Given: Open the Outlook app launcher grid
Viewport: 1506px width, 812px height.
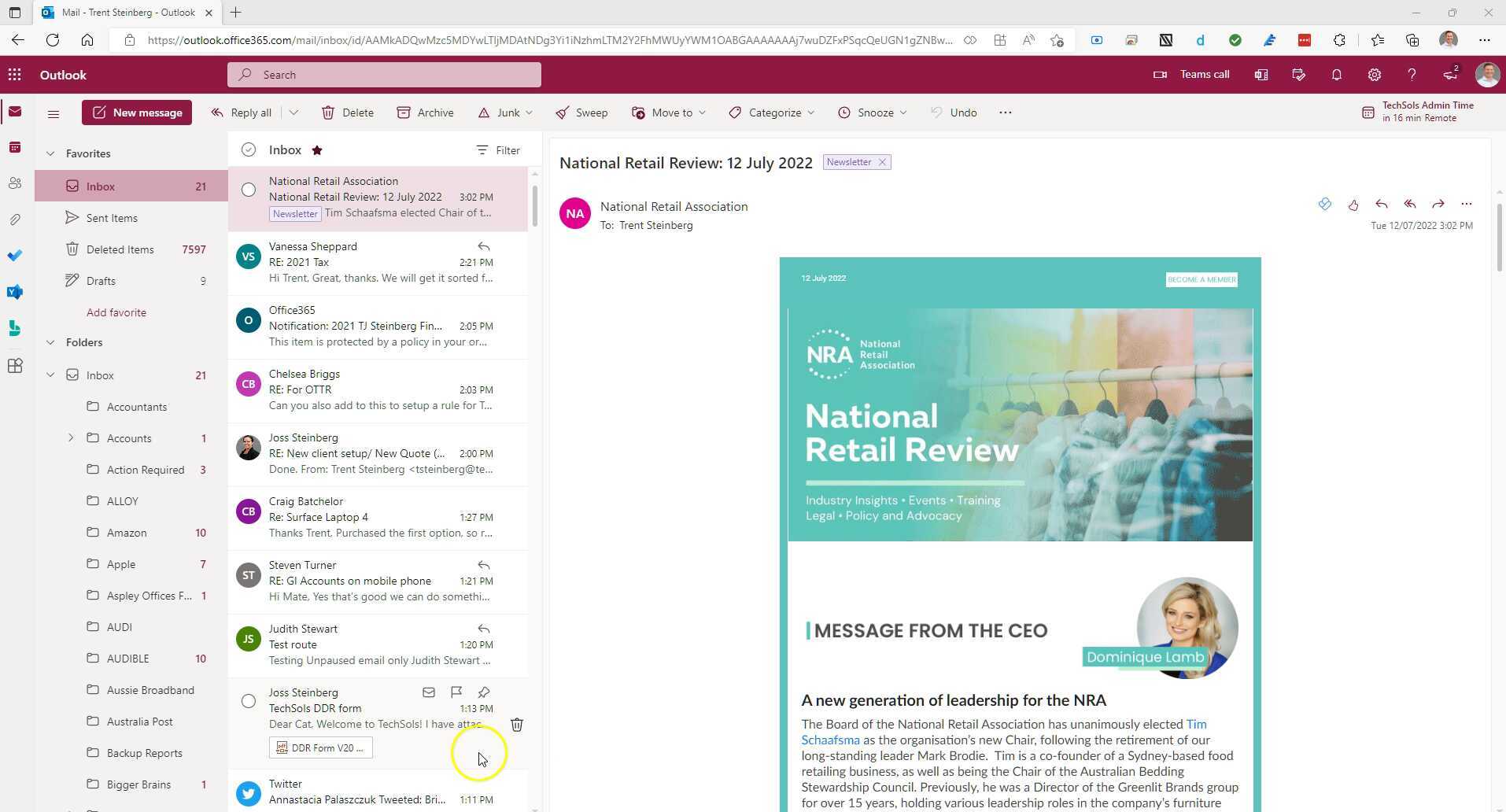Looking at the screenshot, I should tap(14, 75).
